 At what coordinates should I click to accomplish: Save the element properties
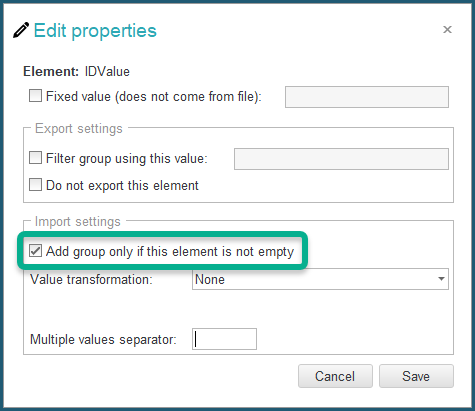coord(416,376)
